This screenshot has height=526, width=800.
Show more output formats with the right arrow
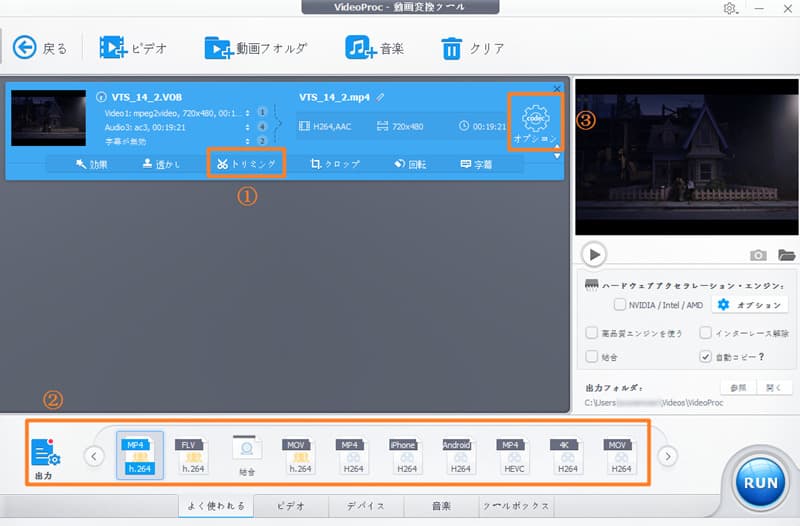tap(667, 456)
